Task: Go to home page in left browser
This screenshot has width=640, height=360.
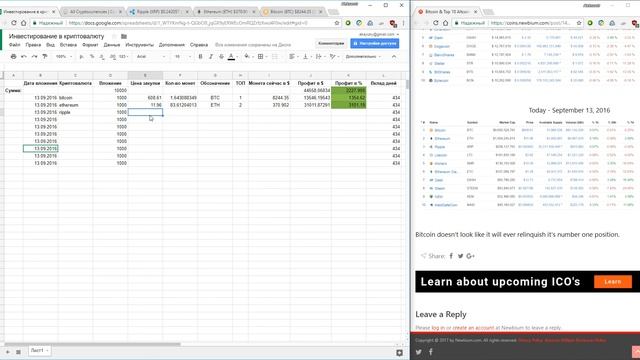Action: (24, 23)
